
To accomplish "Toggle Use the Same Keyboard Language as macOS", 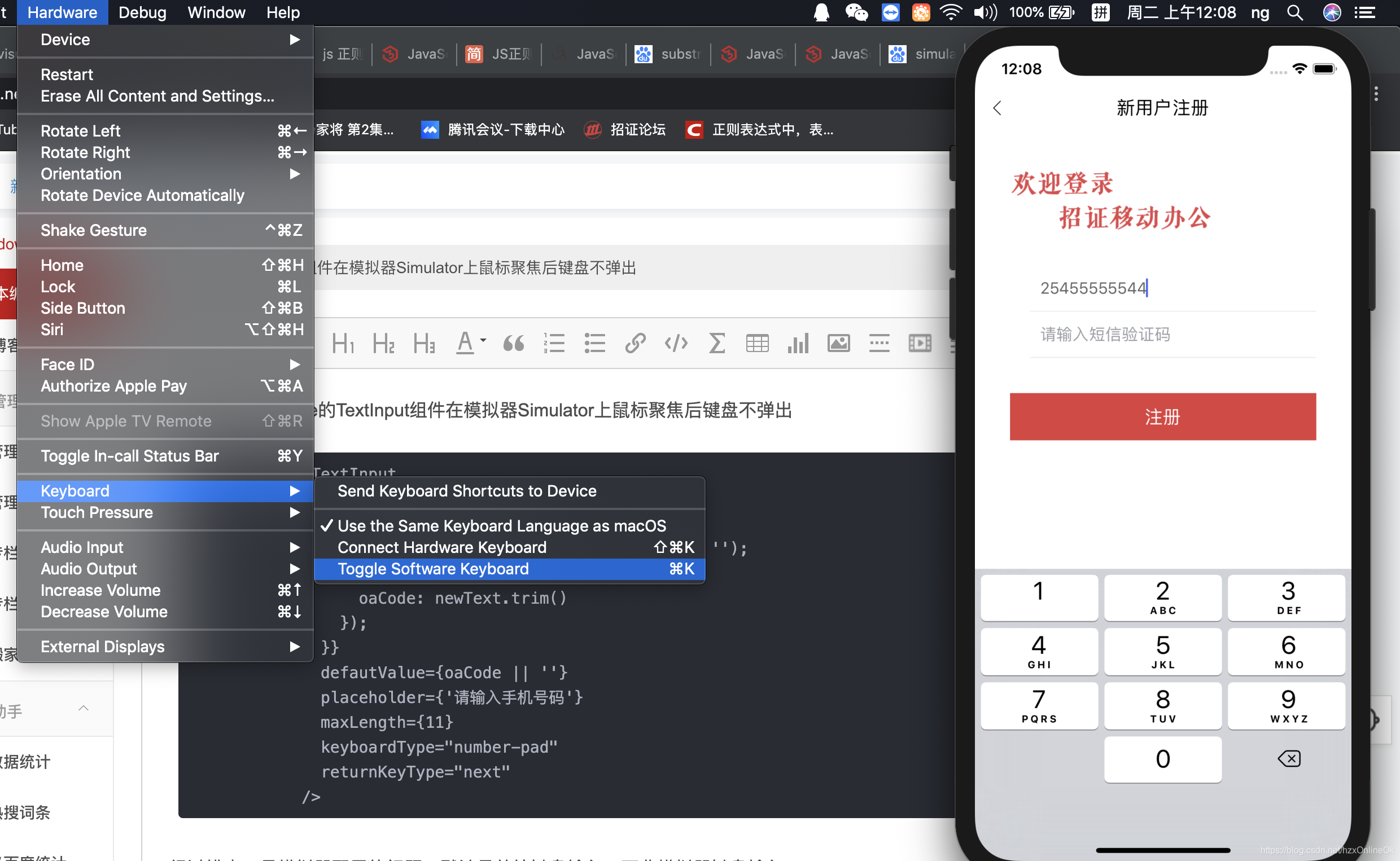I will click(x=501, y=526).
